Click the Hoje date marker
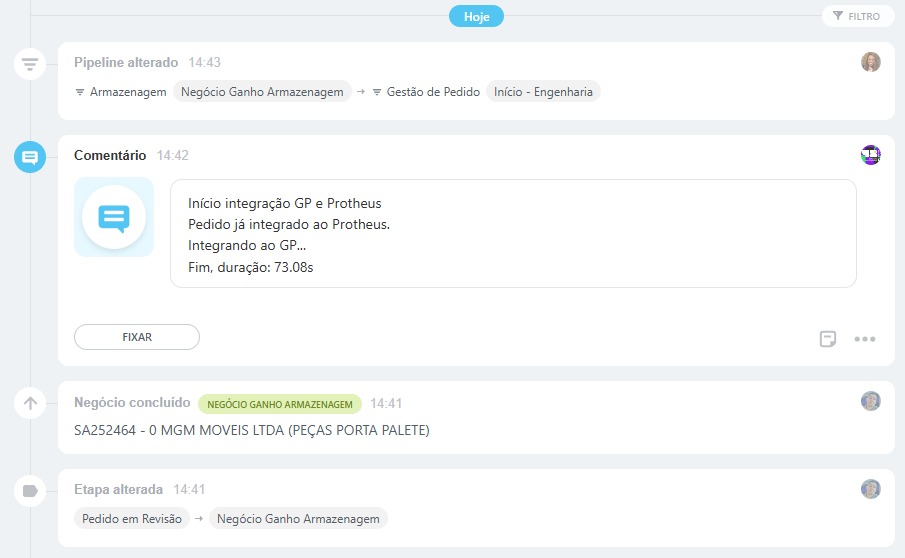This screenshot has width=905, height=558. tap(476, 16)
